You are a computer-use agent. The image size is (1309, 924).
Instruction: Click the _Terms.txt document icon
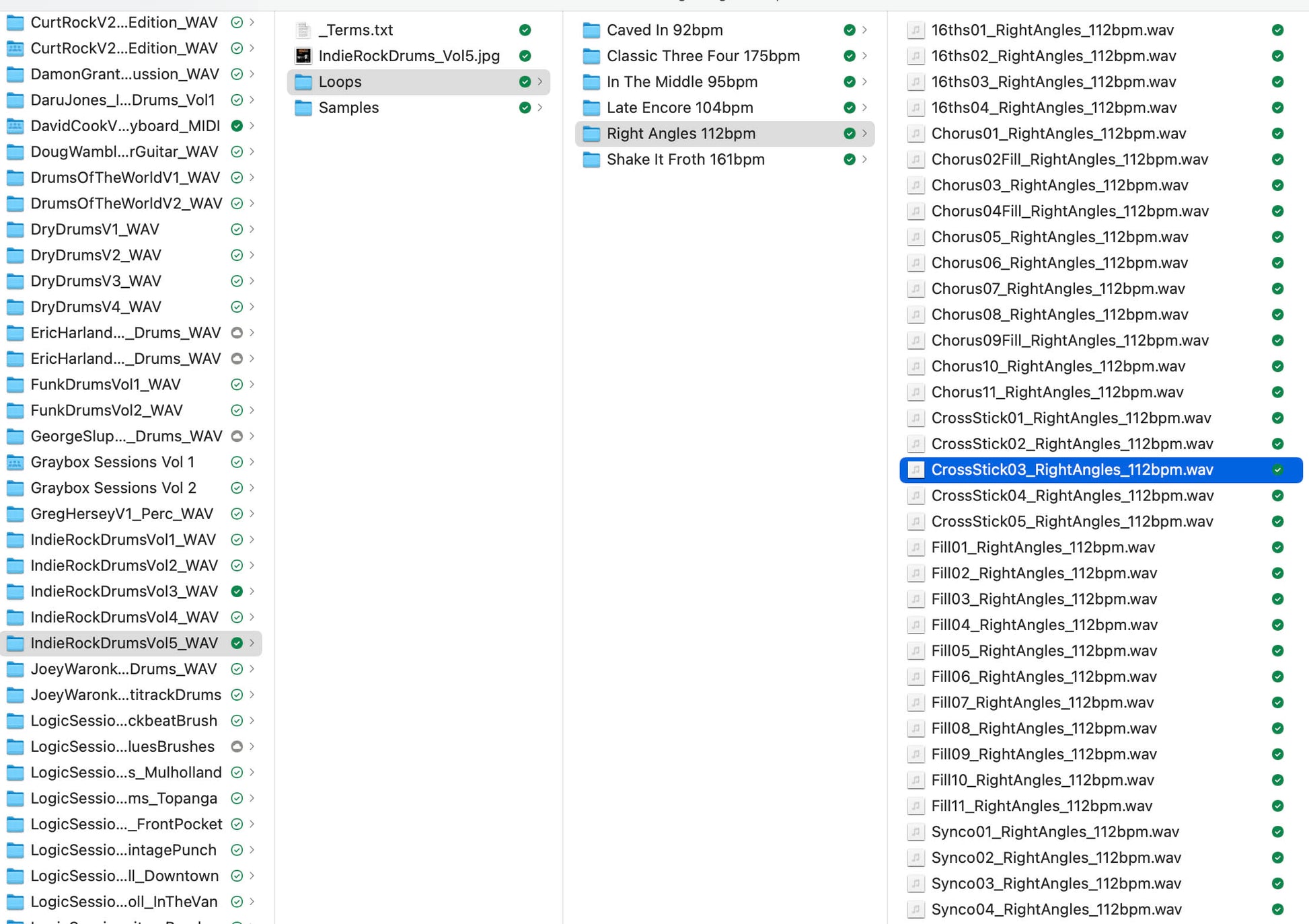click(x=303, y=30)
